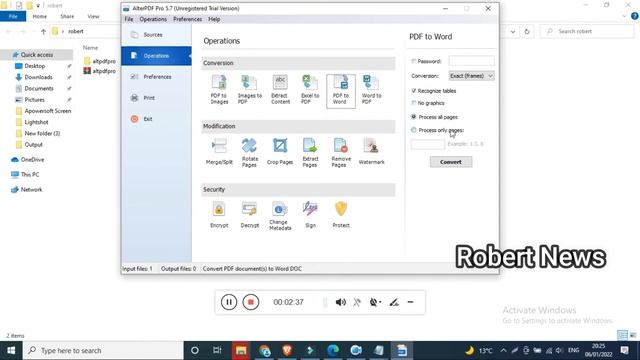Screen dimensions: 640x360
Task: Choose the Images to PDF conversion
Action: 249,90
